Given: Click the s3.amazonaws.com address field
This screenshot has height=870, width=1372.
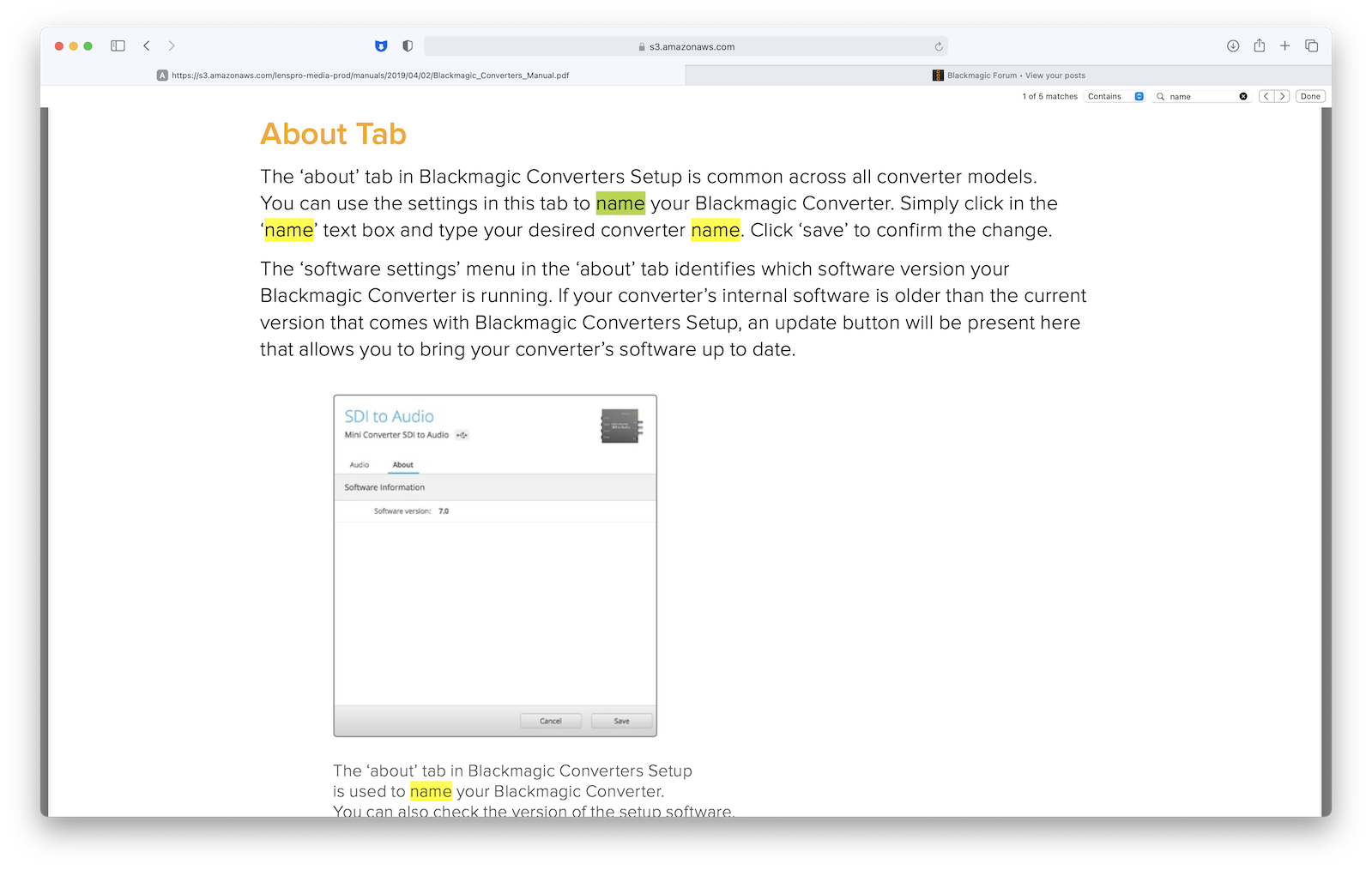Looking at the screenshot, I should [686, 47].
